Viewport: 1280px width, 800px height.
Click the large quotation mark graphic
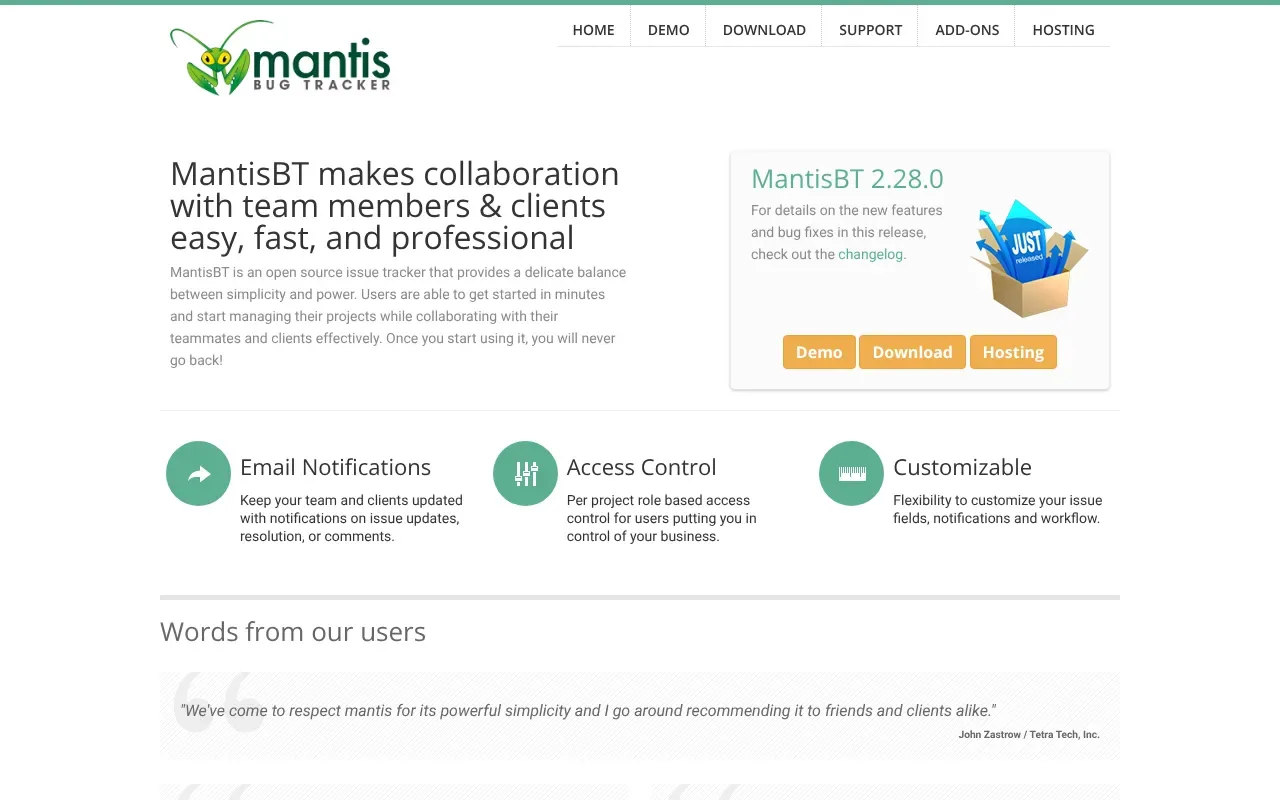tap(216, 702)
